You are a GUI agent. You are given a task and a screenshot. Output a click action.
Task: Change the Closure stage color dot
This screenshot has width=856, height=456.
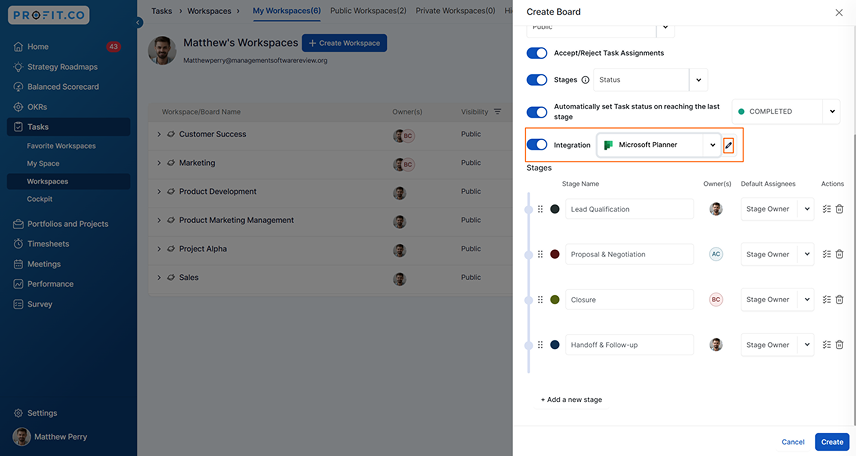(x=555, y=300)
